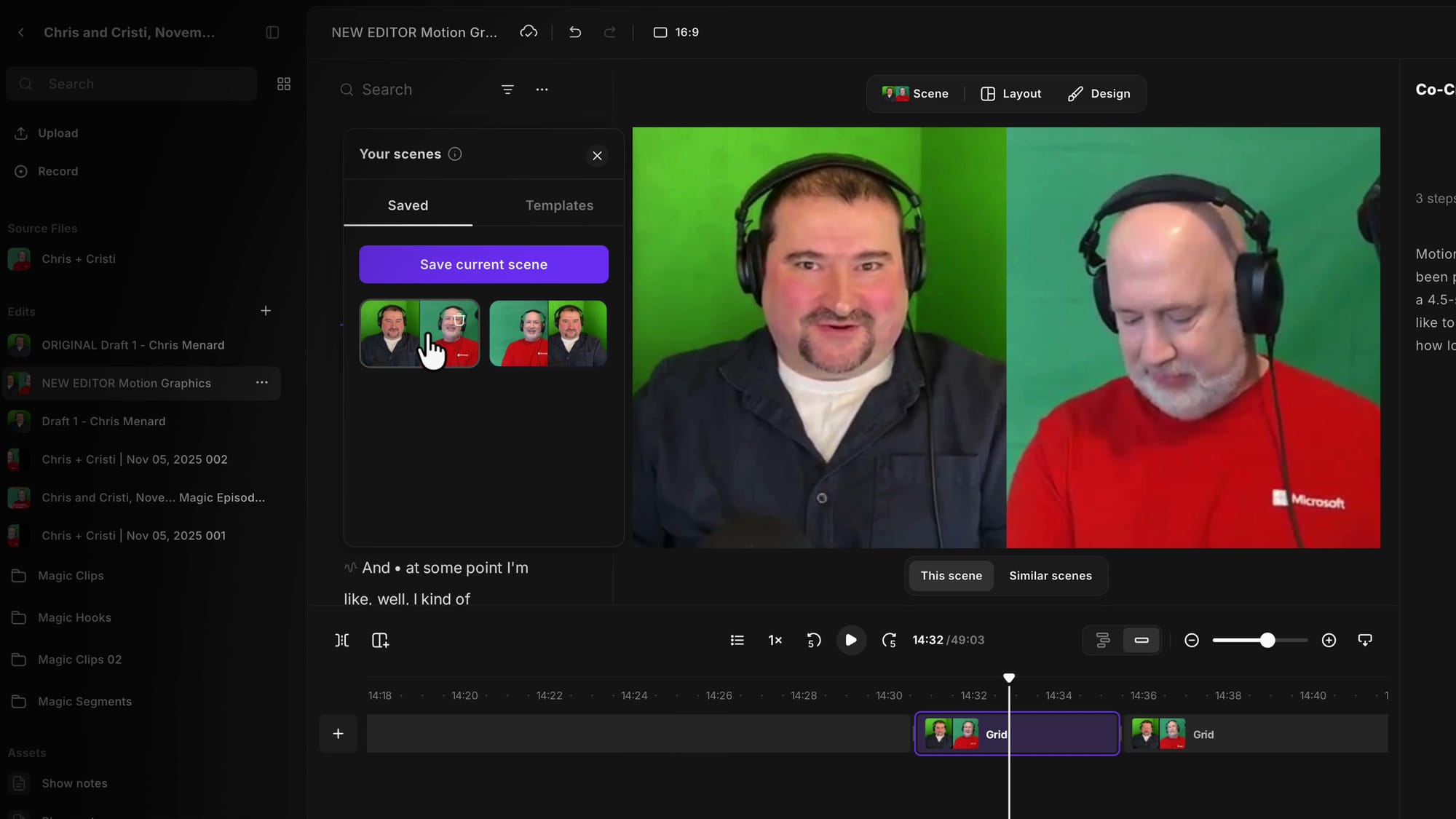Image resolution: width=1456 pixels, height=819 pixels.
Task: Open the Layout options
Action: [1010, 93]
